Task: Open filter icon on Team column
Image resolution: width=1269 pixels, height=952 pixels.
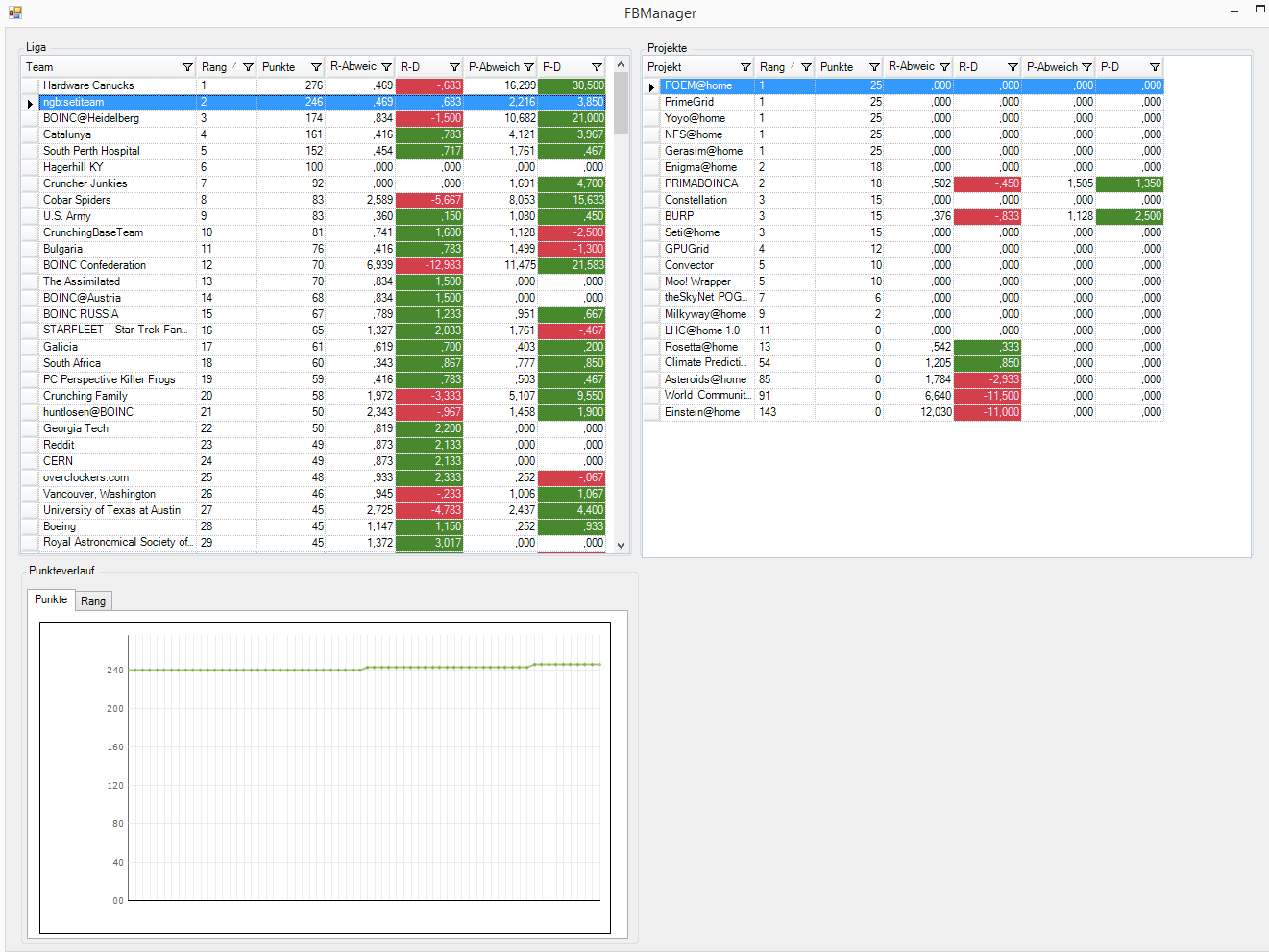Action: (187, 67)
